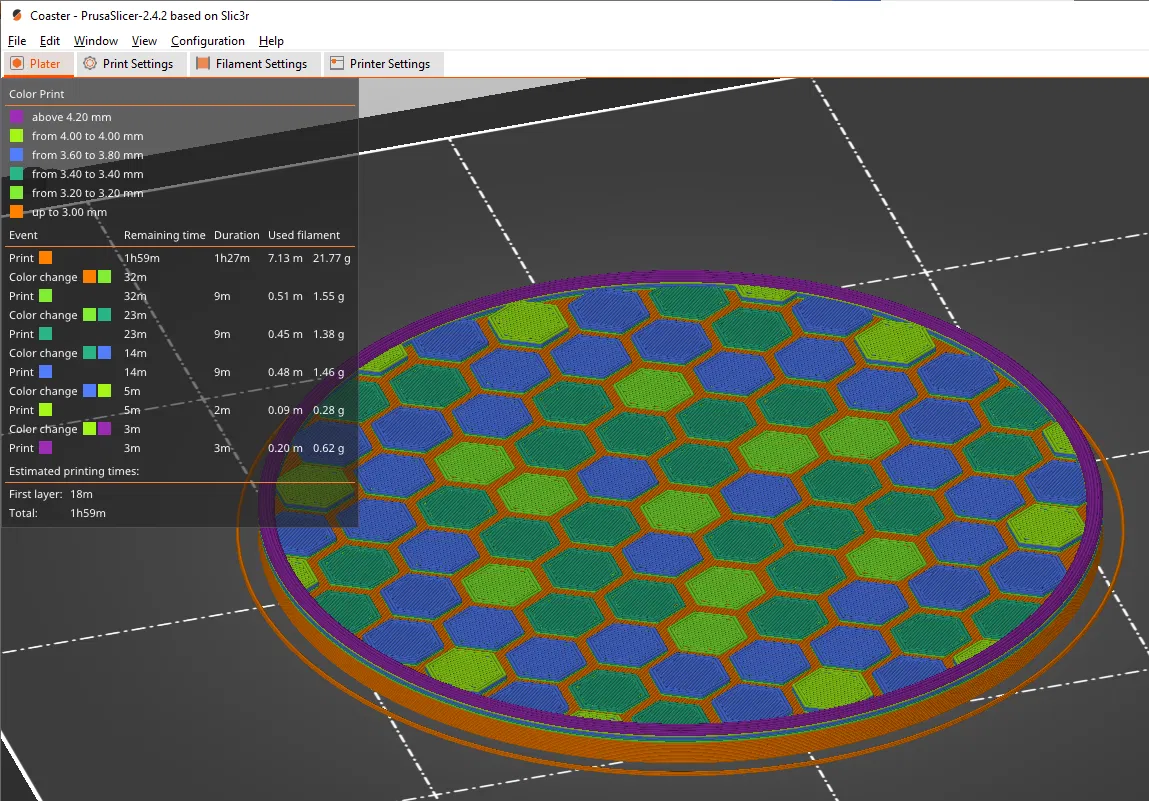Open the Window menu

point(95,41)
